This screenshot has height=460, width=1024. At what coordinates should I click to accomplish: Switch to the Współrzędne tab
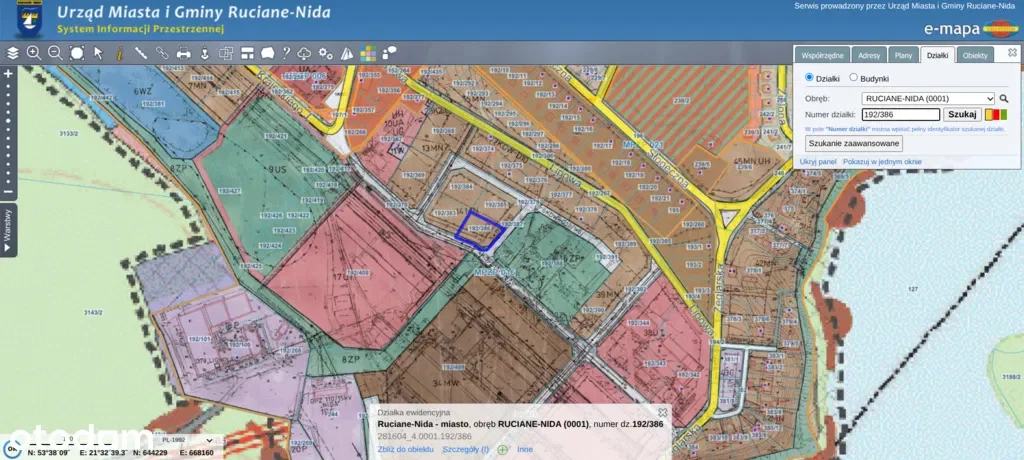click(823, 55)
